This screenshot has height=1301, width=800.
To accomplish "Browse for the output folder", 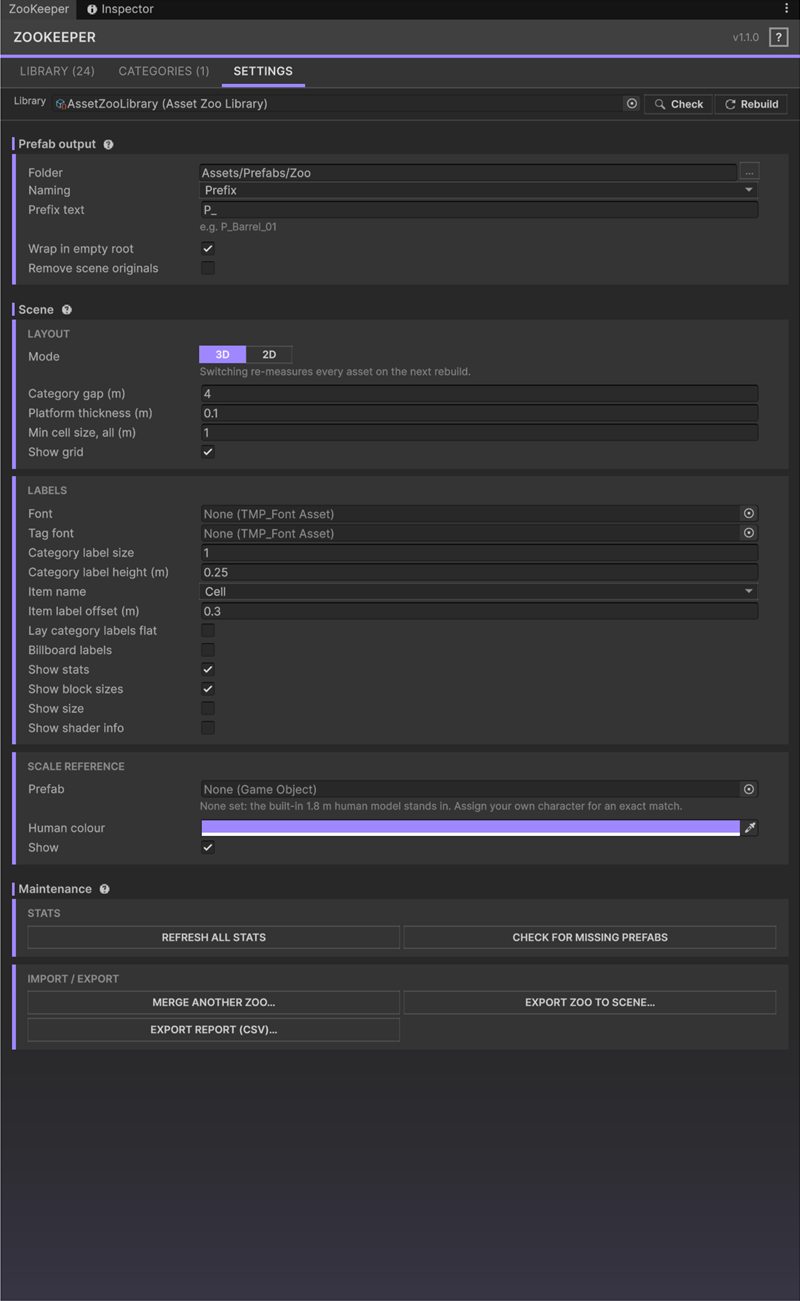I will tap(749, 172).
